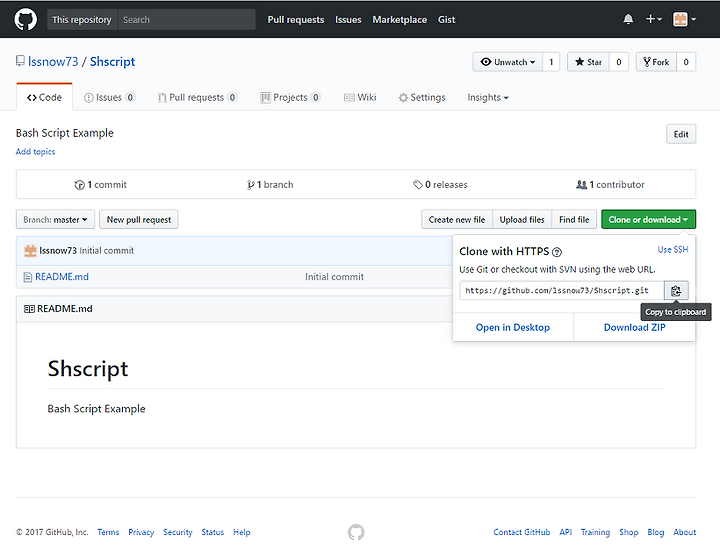Open the API footer link

[565, 532]
